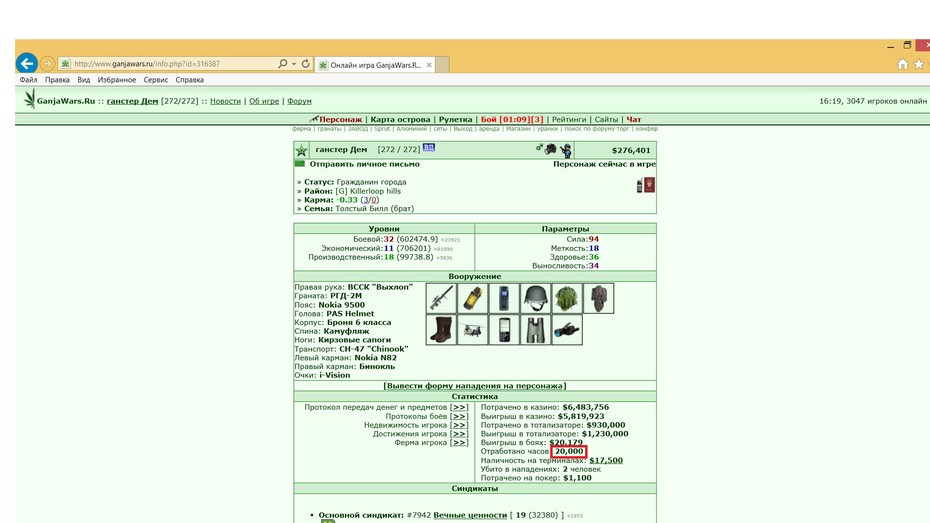930x523 pixels.
Task: Click Вывести форму нападения на персонажа
Action: [474, 385]
